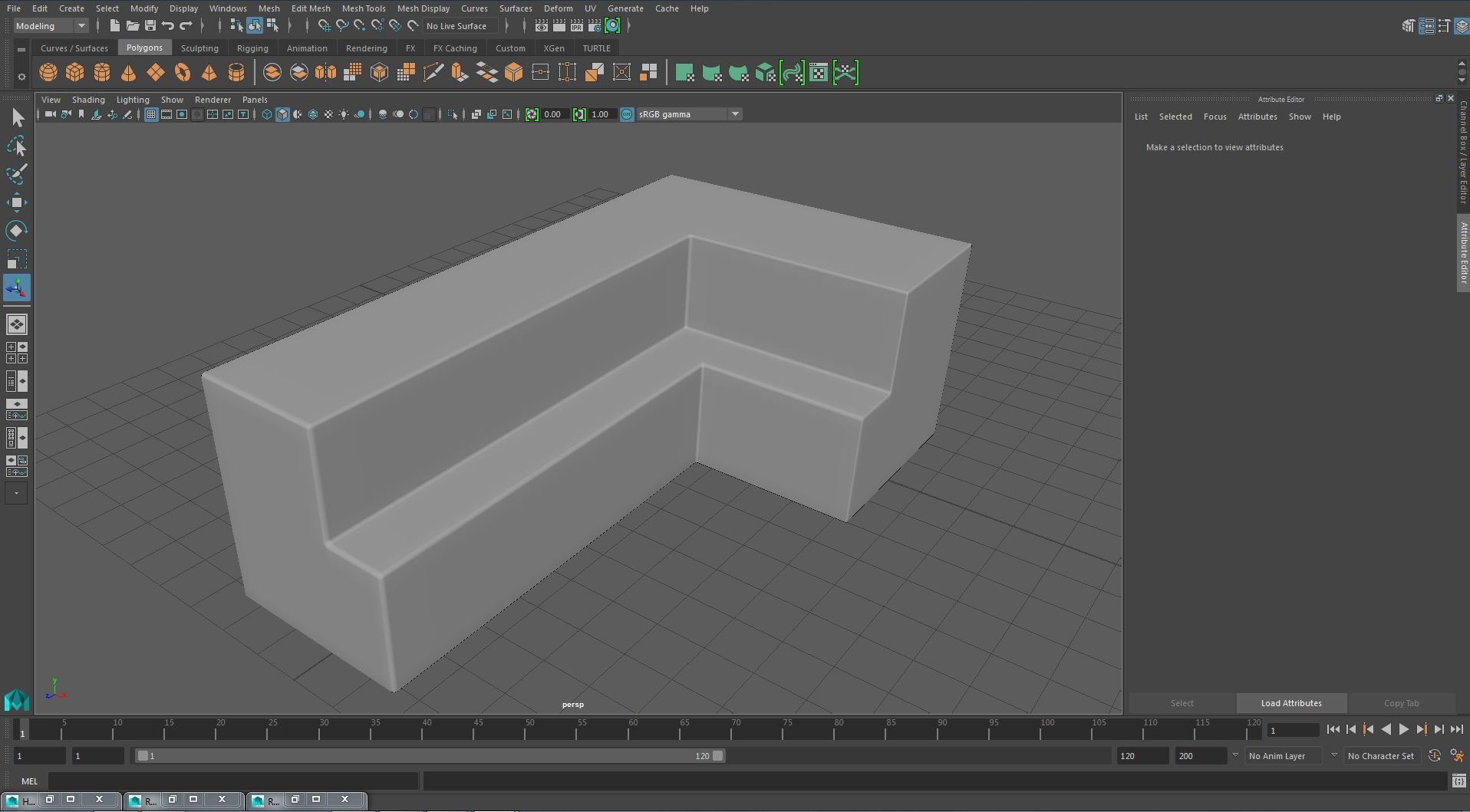Activate the Lasso select tool

click(16, 146)
